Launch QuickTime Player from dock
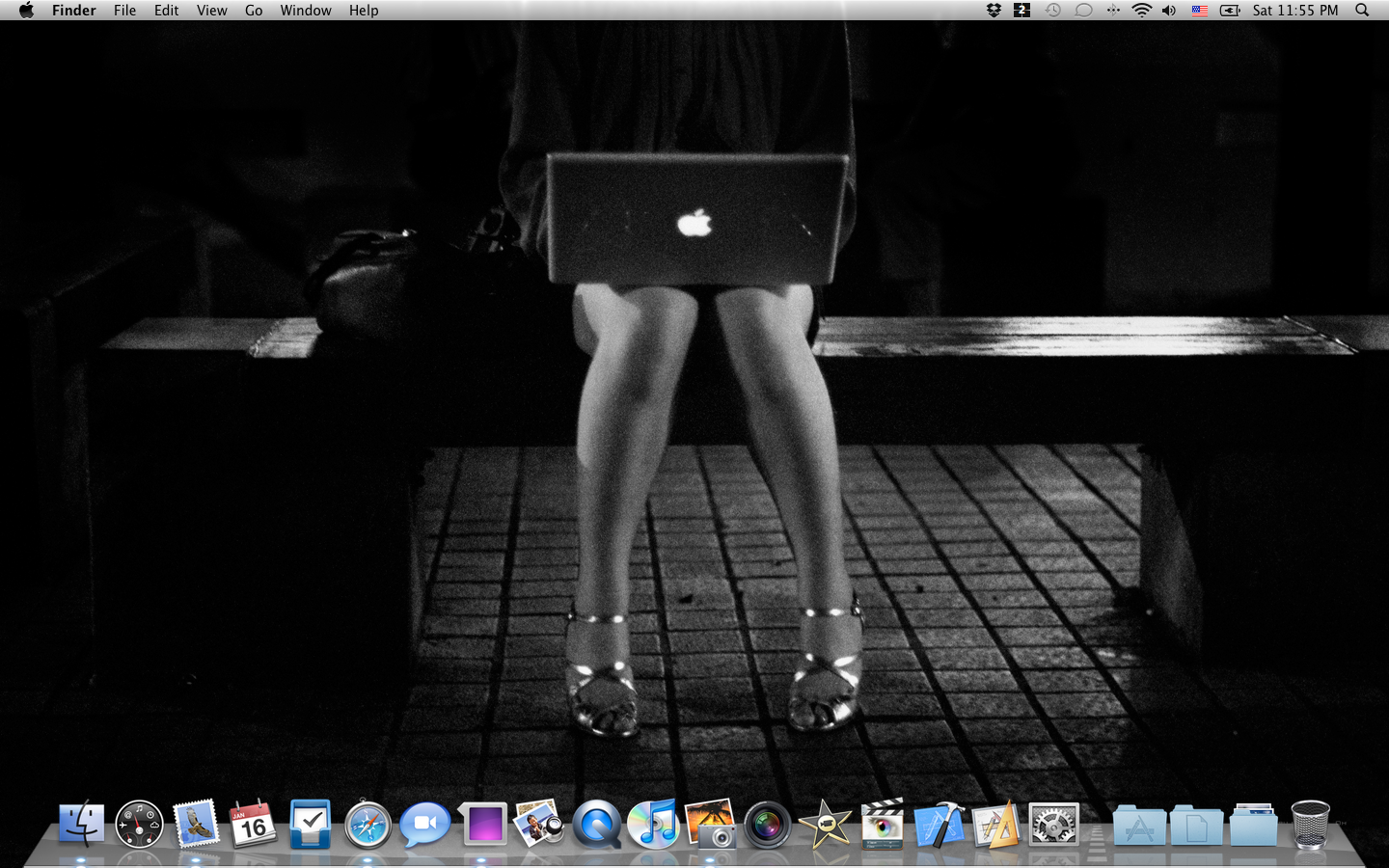This screenshot has height=868, width=1389. (596, 826)
